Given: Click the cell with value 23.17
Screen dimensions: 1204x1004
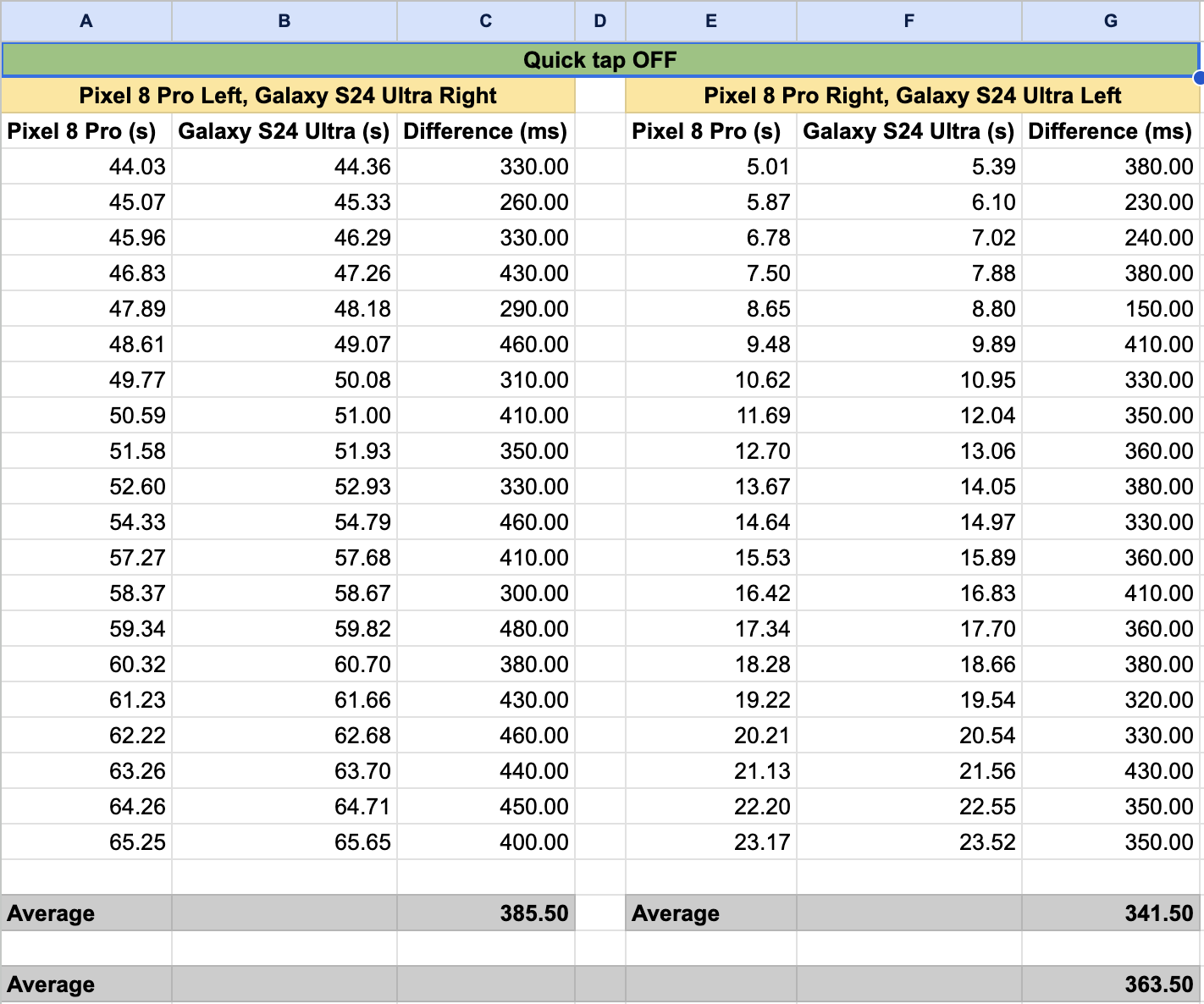Looking at the screenshot, I should click(x=711, y=842).
